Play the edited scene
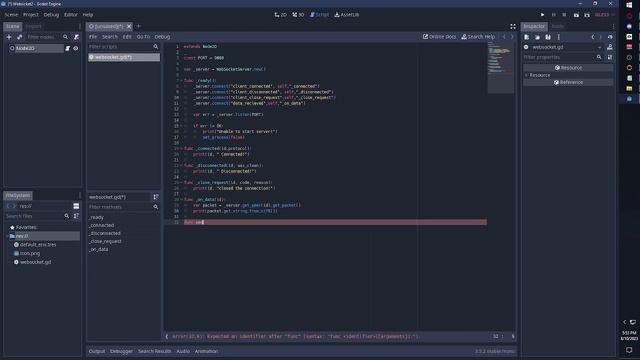 click(x=576, y=15)
